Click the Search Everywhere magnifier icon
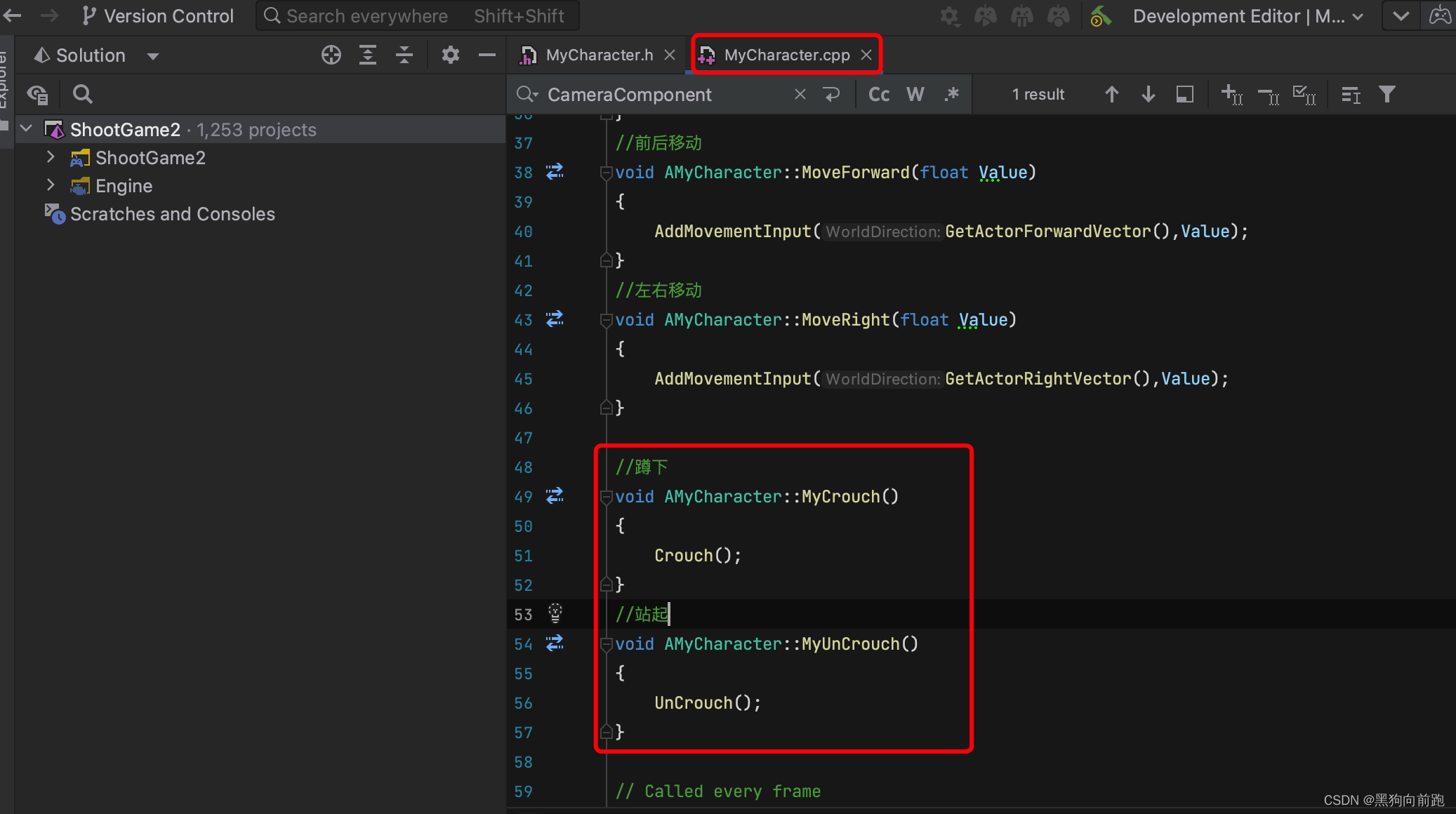The height and width of the screenshot is (814, 1456). [270, 15]
